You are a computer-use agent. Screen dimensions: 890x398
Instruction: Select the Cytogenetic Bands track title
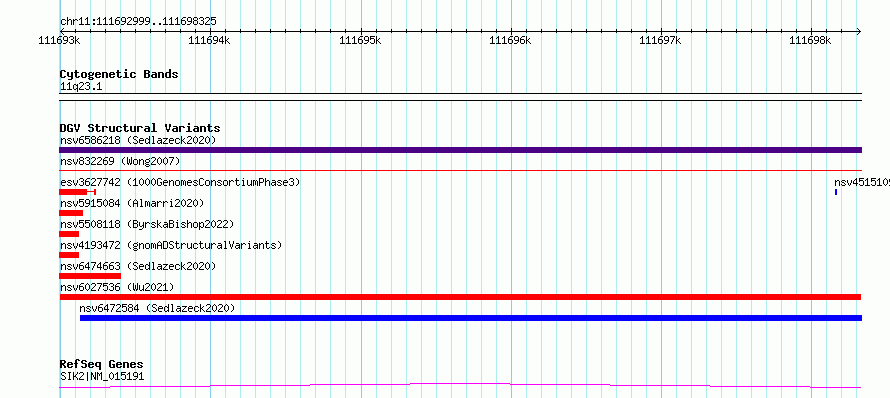click(x=119, y=74)
